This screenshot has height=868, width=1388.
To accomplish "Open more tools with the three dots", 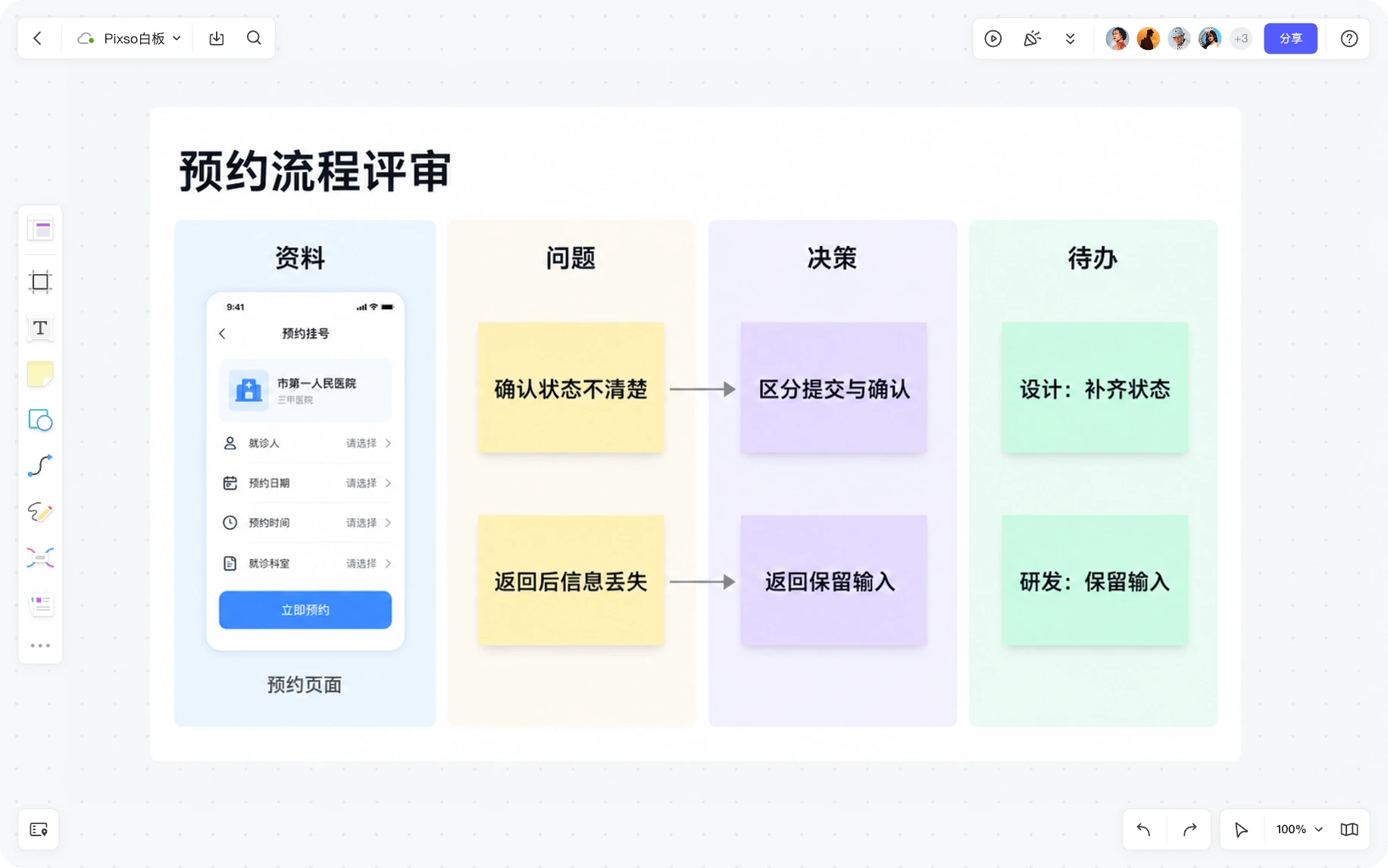I will click(x=40, y=646).
